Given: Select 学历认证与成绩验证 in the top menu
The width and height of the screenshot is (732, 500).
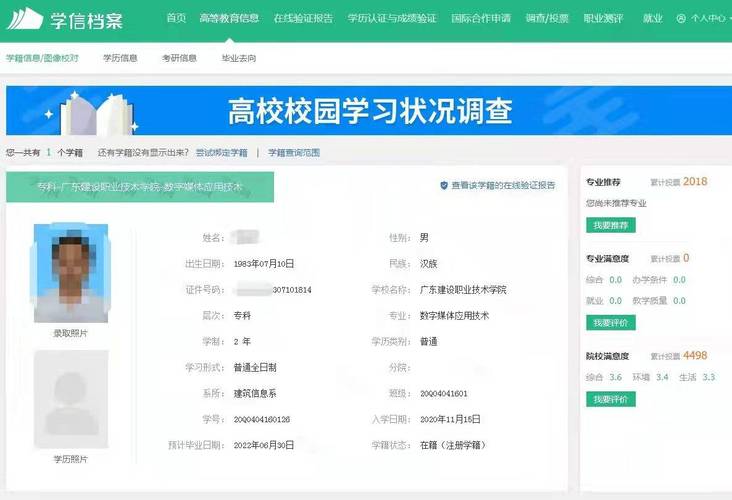Looking at the screenshot, I should pyautogui.click(x=392, y=18).
